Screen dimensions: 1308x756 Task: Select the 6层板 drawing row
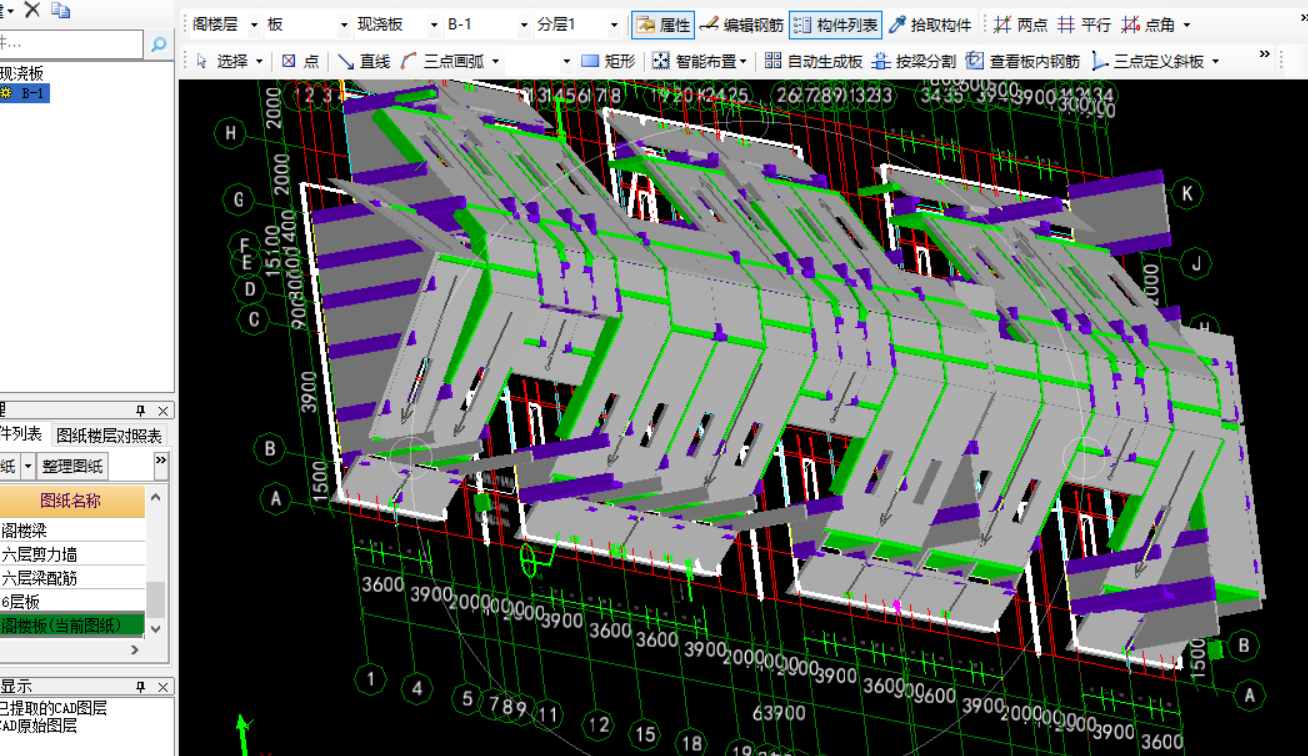point(72,602)
